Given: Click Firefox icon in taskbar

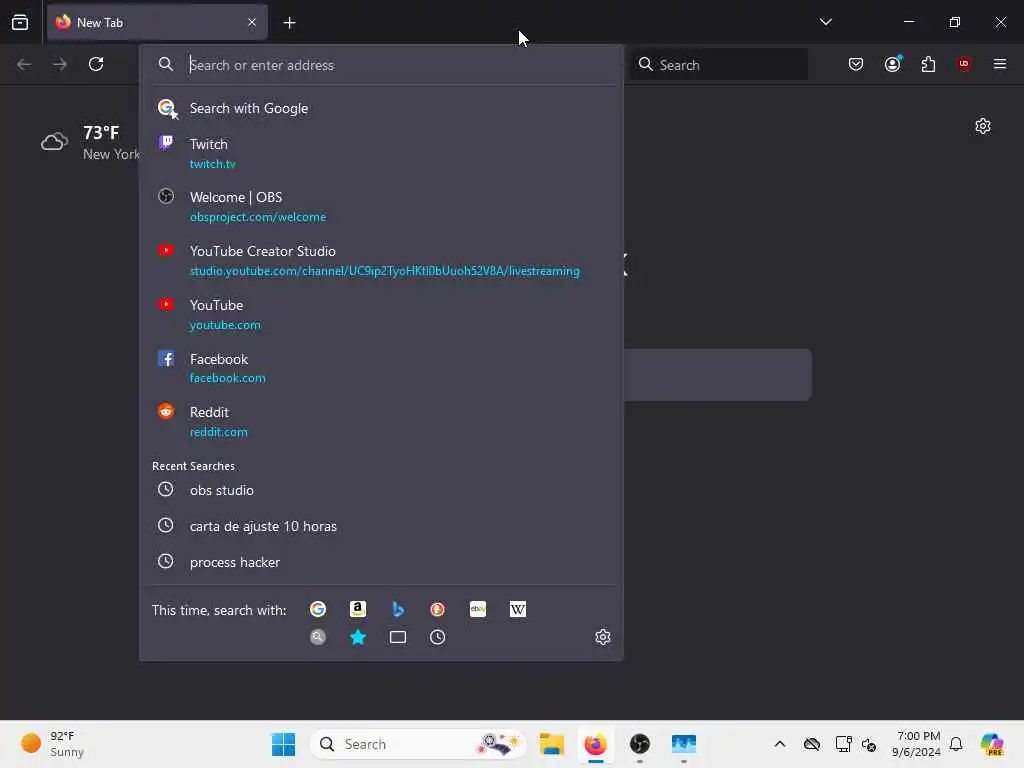Looking at the screenshot, I should point(595,744).
